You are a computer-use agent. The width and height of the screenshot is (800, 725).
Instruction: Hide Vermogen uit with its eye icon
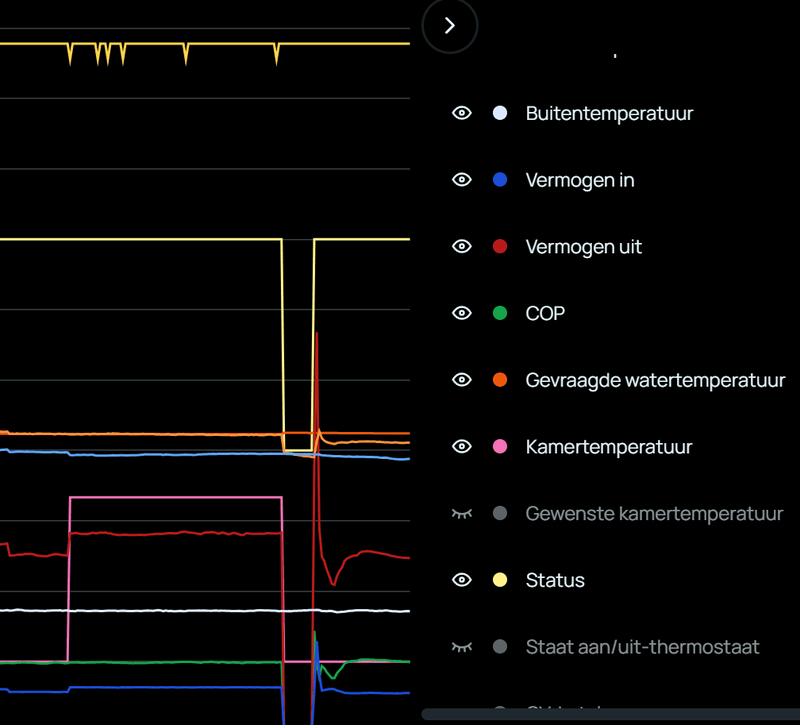[461, 247]
